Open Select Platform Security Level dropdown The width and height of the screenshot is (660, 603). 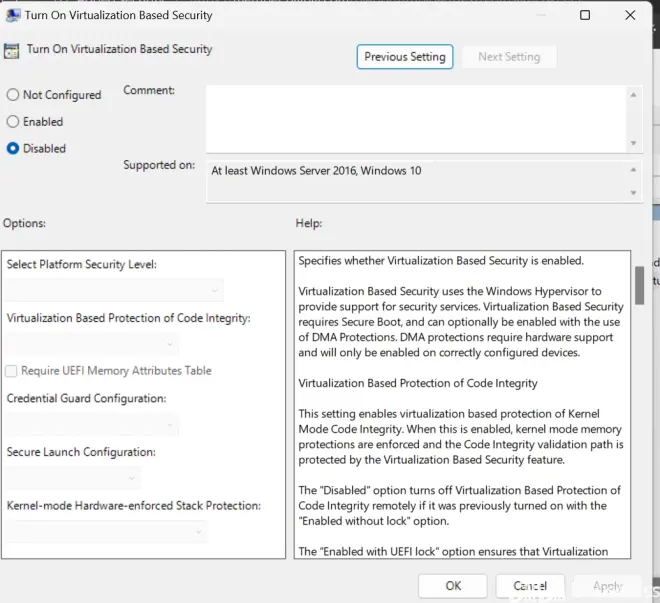115,290
